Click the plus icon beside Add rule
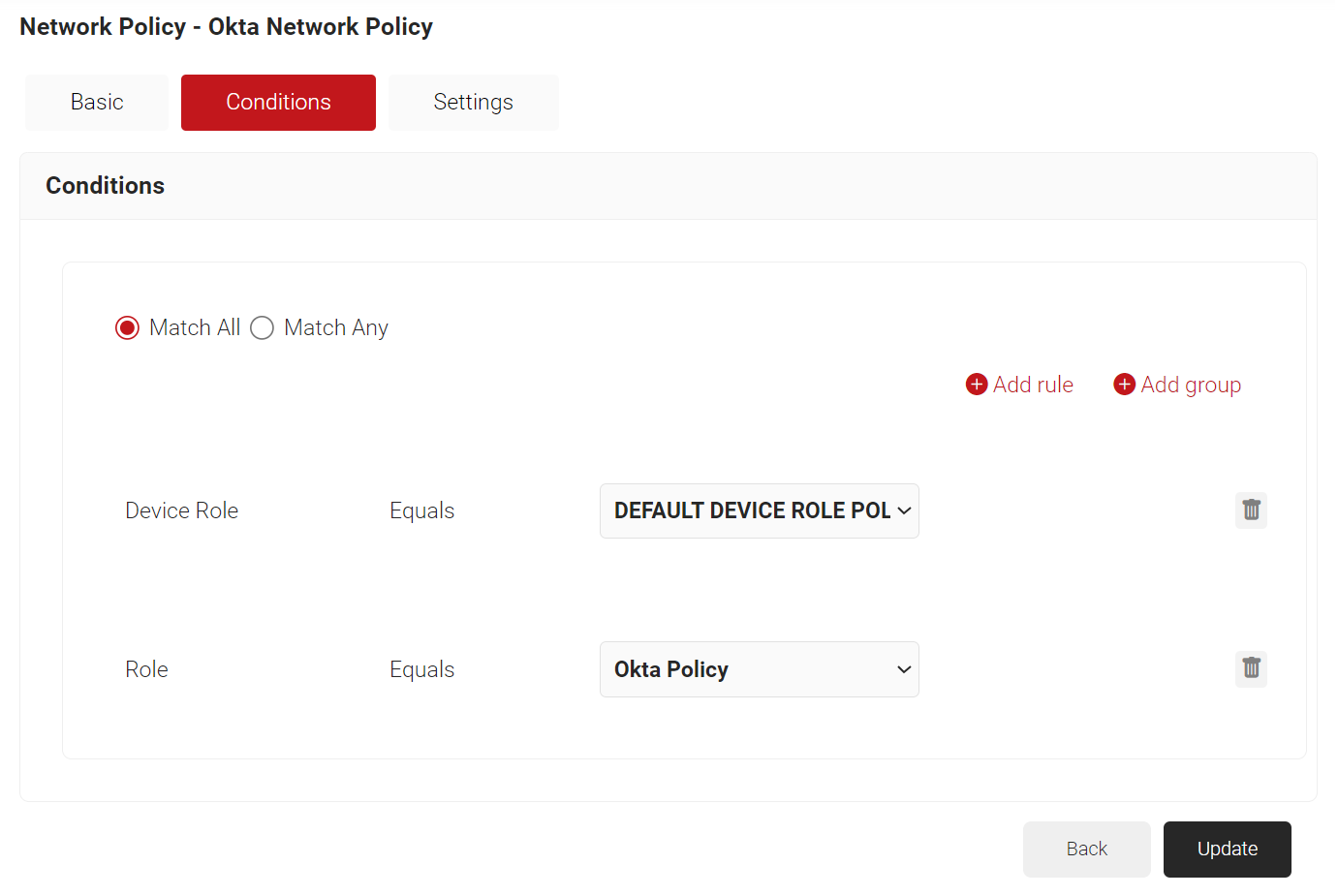The width and height of the screenshot is (1338, 896). pyautogui.click(x=977, y=385)
